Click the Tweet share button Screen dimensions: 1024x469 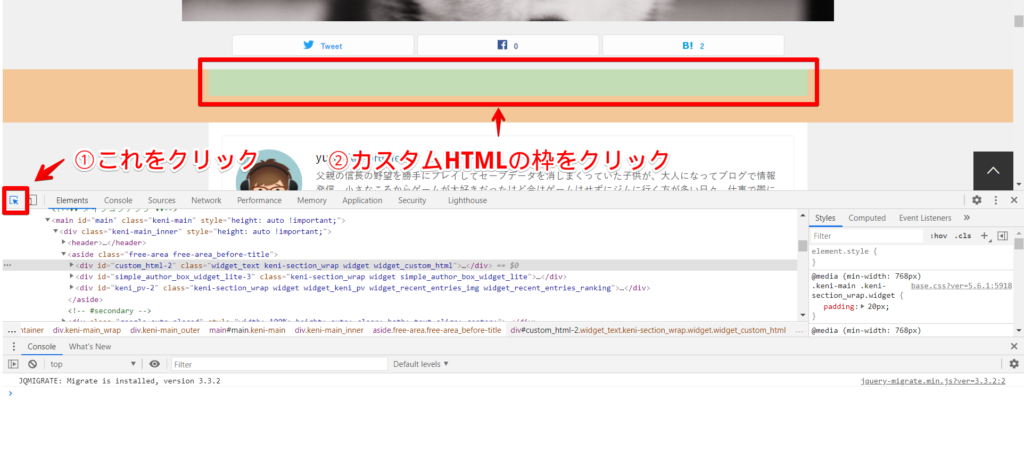coord(323,46)
